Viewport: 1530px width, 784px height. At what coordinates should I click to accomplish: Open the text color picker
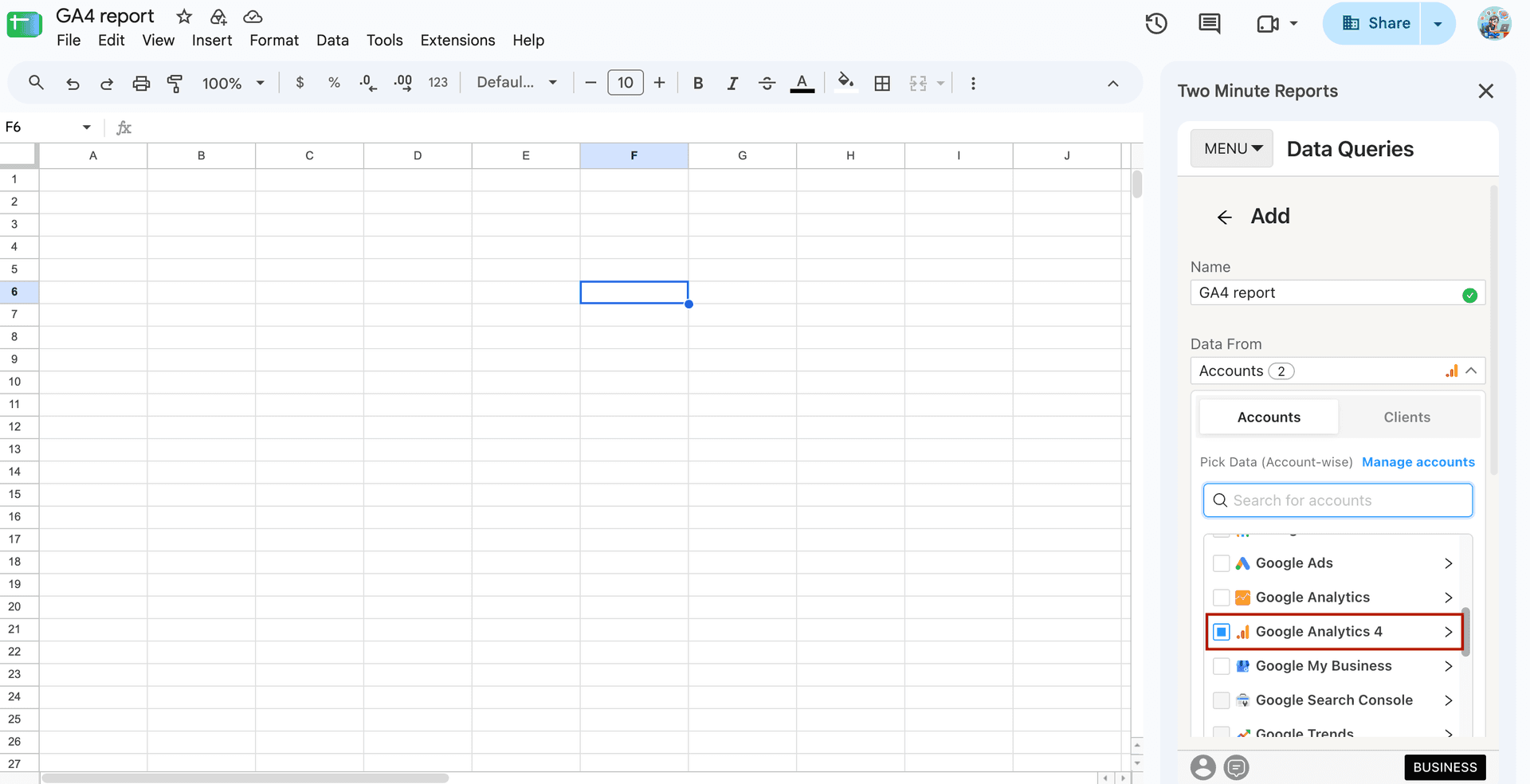click(x=802, y=83)
